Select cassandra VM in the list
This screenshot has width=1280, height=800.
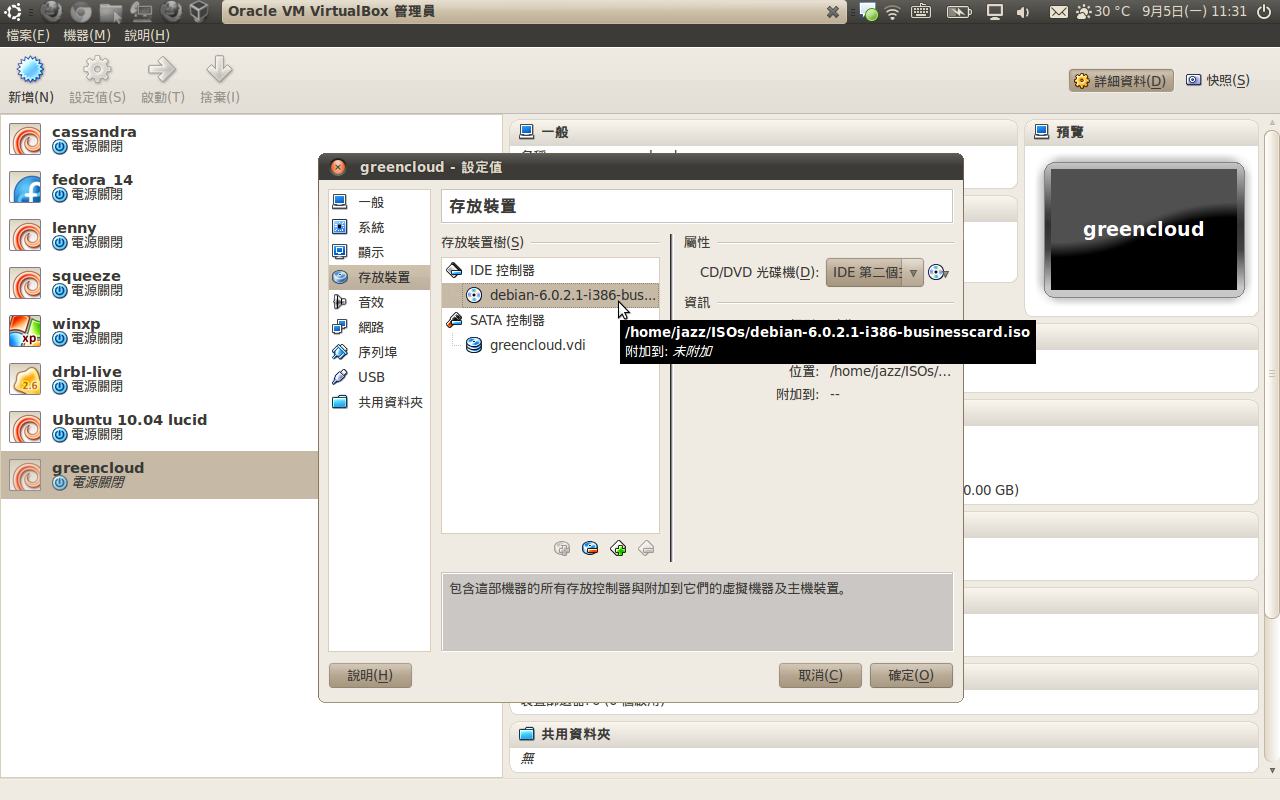pyautogui.click(x=251, y=139)
